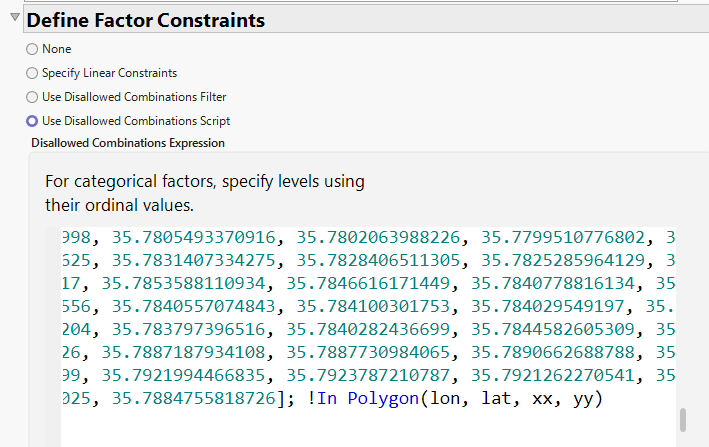Image resolution: width=709 pixels, height=447 pixels.
Task: Click value 35.7844582605309 in script
Action: [553, 329]
